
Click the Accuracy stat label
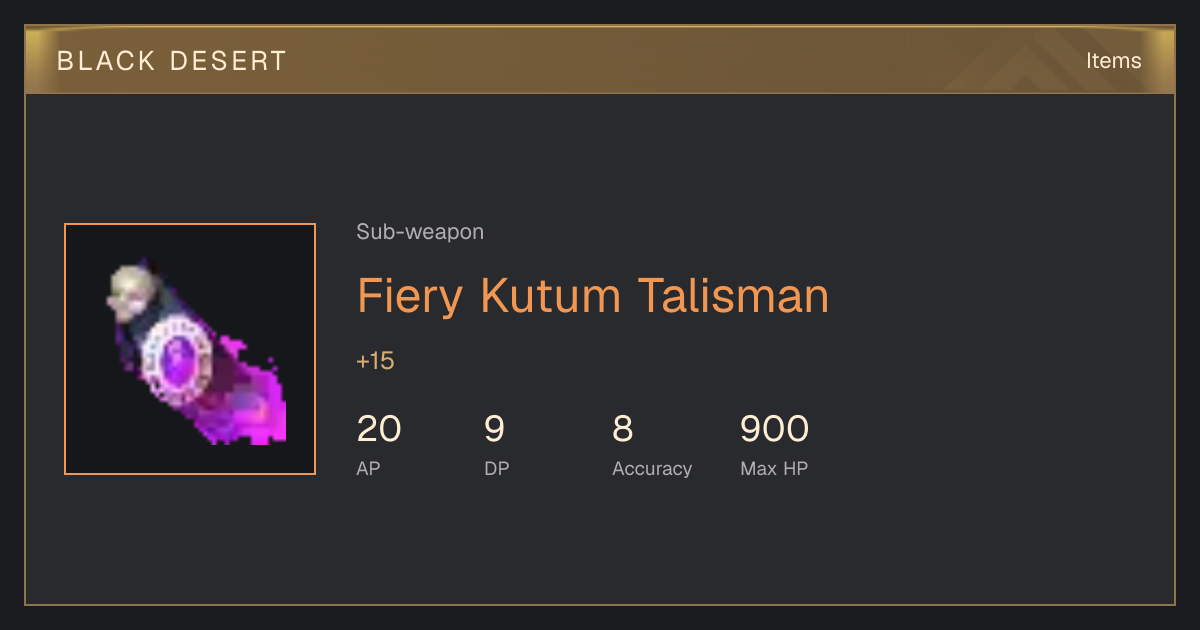coord(652,469)
